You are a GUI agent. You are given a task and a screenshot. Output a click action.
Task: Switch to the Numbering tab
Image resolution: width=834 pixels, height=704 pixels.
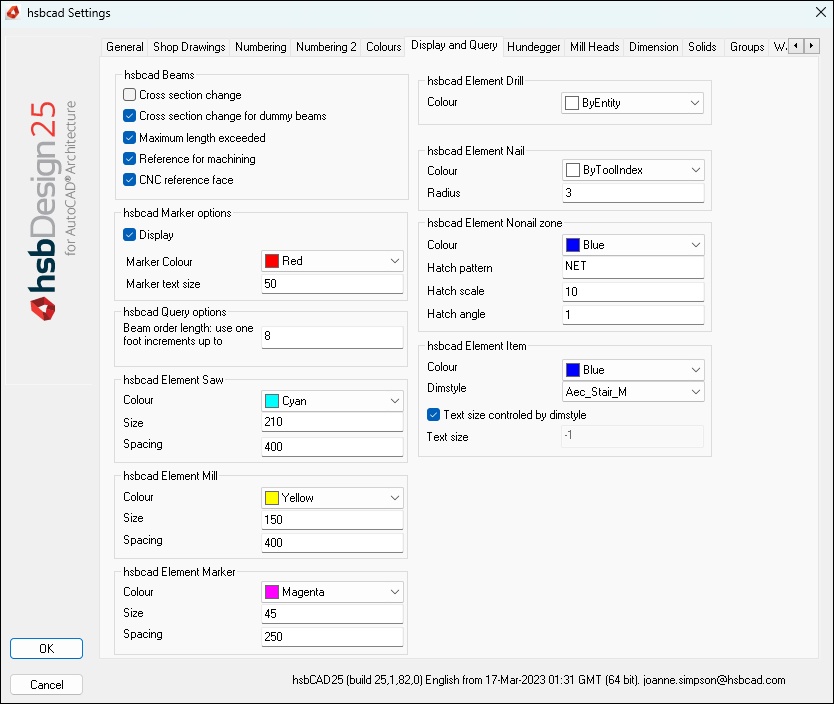261,47
